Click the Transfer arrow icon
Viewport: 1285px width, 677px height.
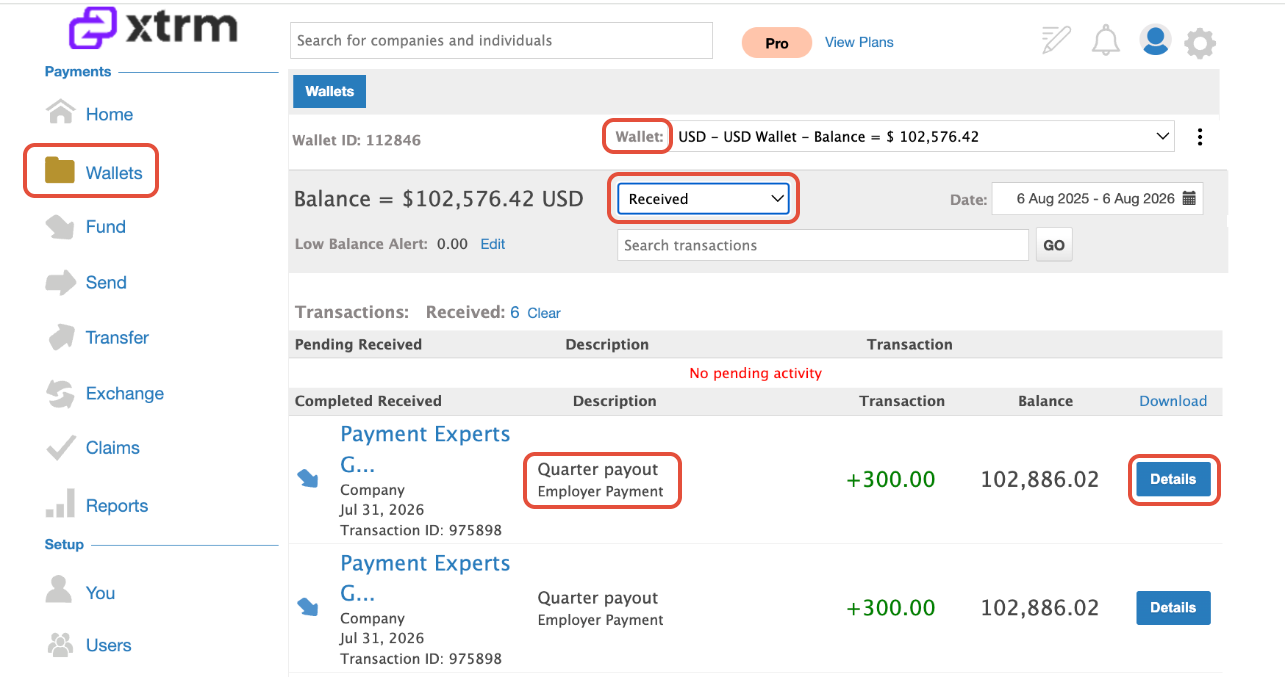(x=61, y=337)
